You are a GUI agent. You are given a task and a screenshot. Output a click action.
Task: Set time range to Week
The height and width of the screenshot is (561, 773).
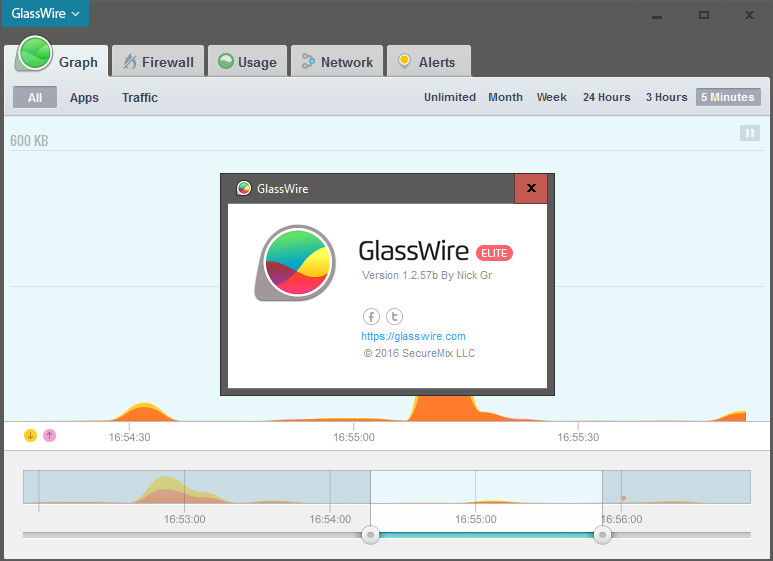click(552, 97)
